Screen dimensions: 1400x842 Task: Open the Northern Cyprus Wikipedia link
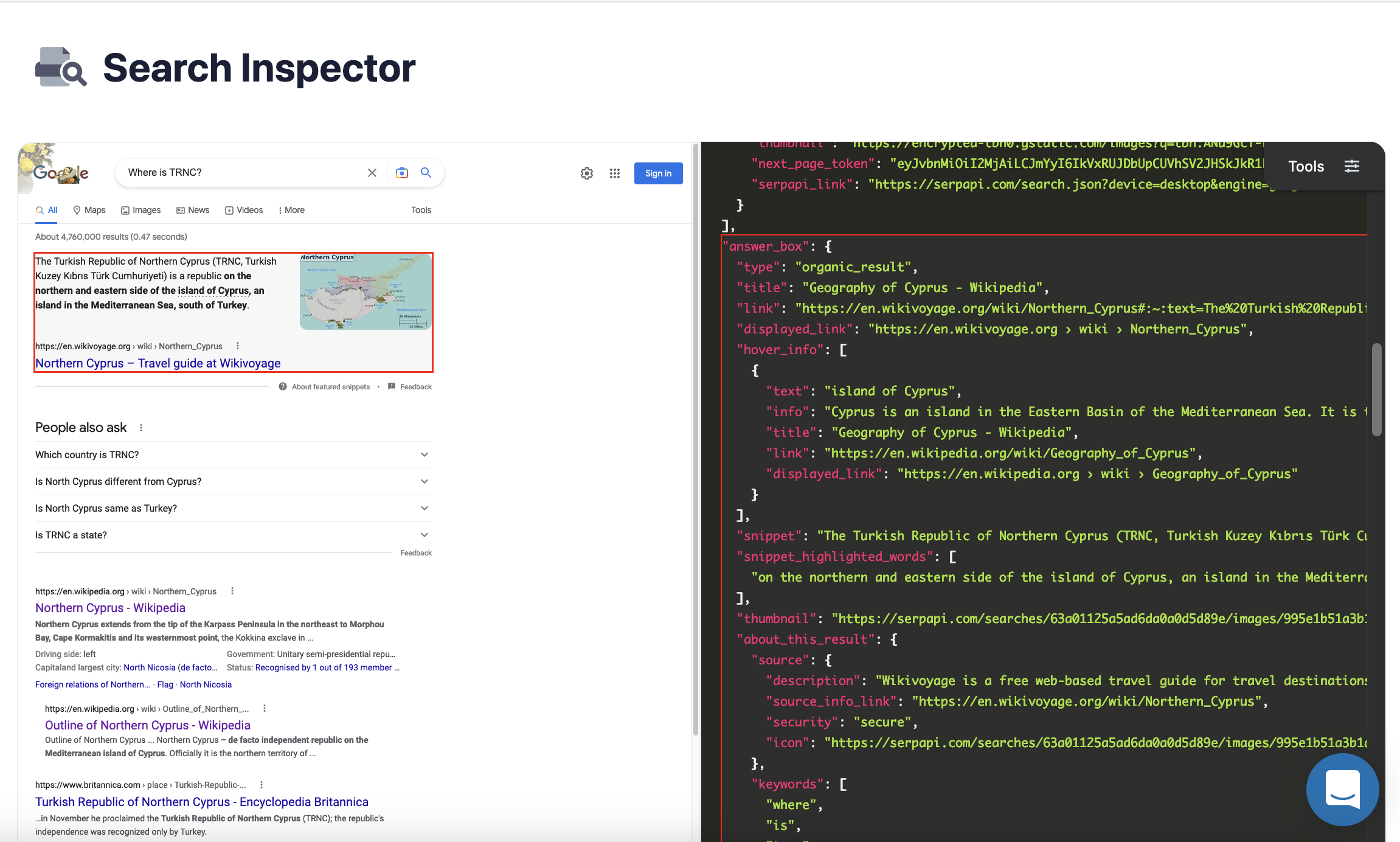pyautogui.click(x=109, y=607)
